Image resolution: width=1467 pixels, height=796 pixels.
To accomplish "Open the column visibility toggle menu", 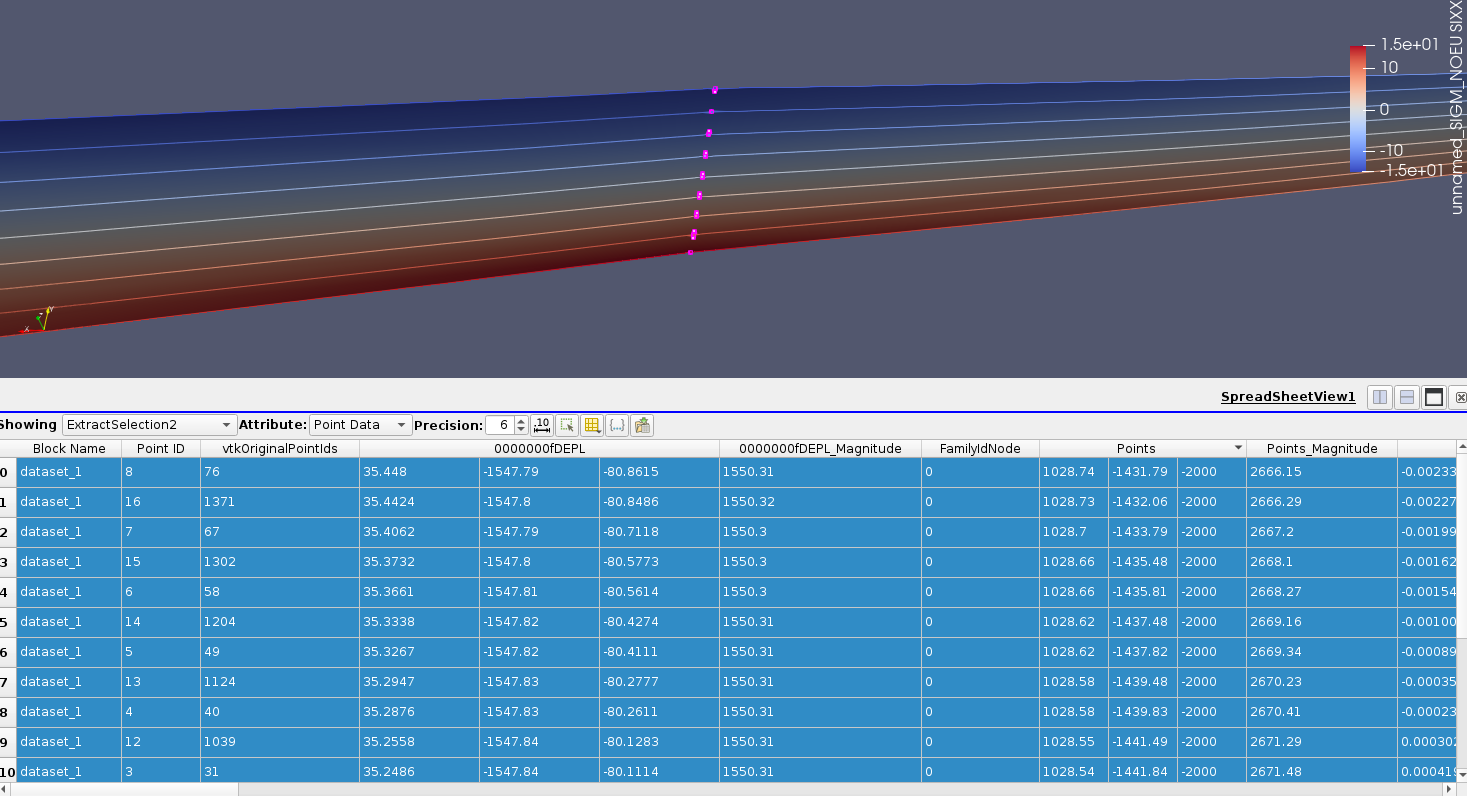I will pyautogui.click(x=592, y=425).
